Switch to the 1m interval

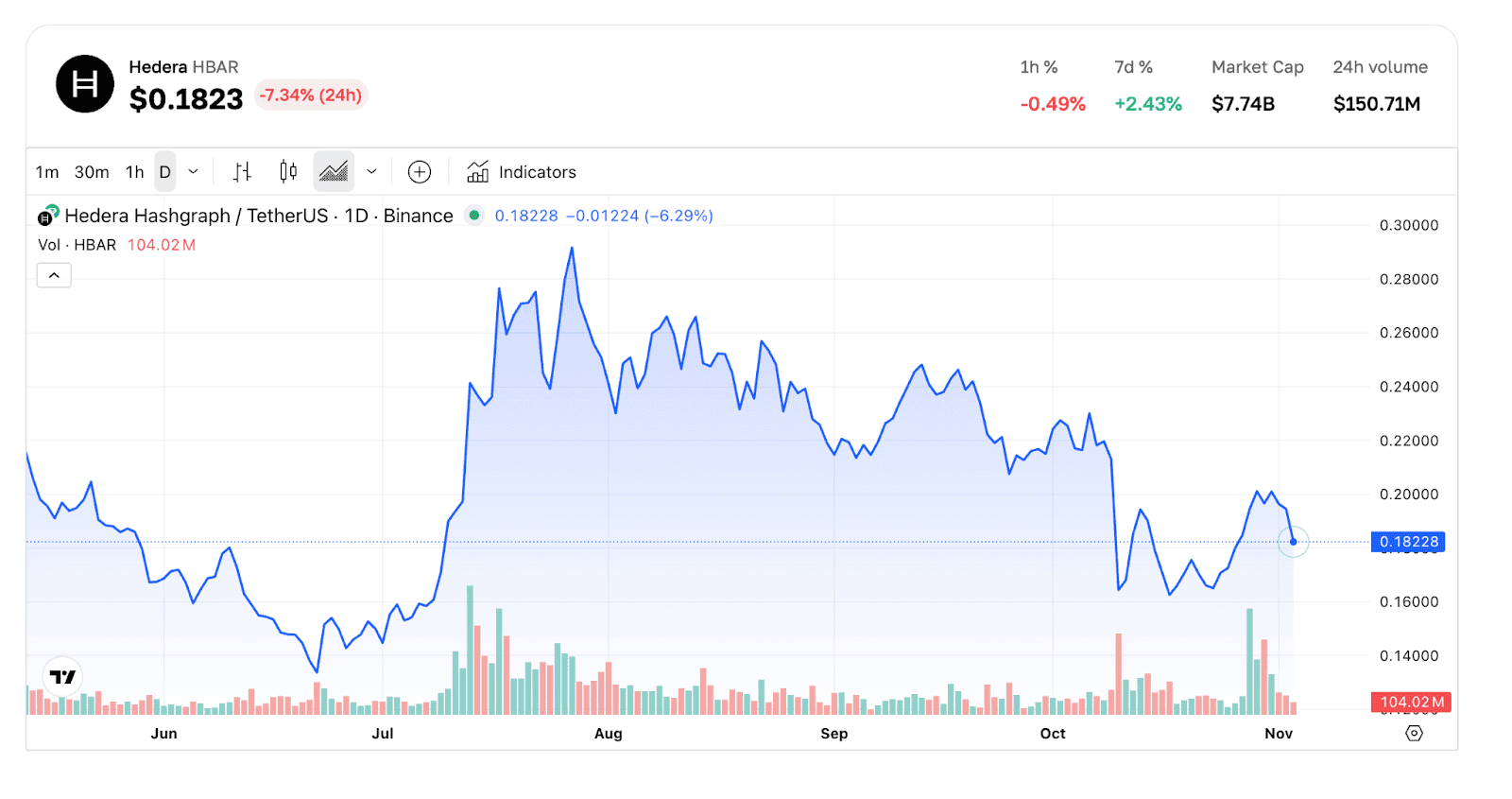(x=47, y=172)
